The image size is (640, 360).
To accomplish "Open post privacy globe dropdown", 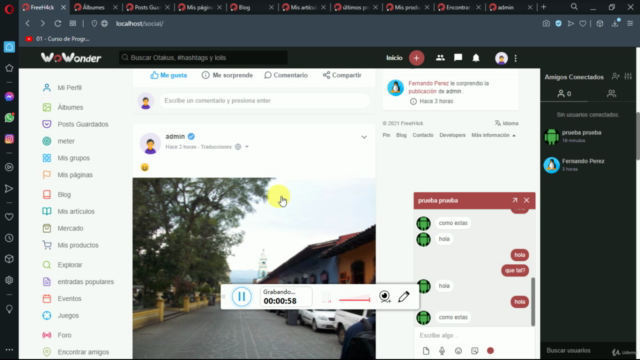I will (x=242, y=147).
